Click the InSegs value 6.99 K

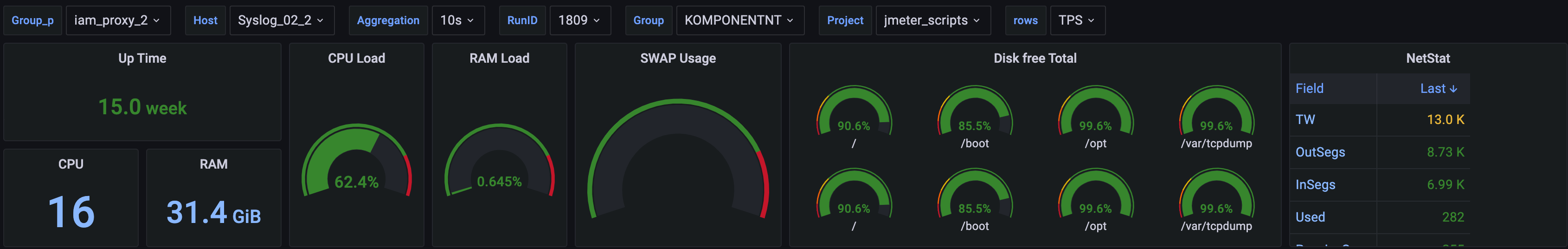coord(1446,185)
